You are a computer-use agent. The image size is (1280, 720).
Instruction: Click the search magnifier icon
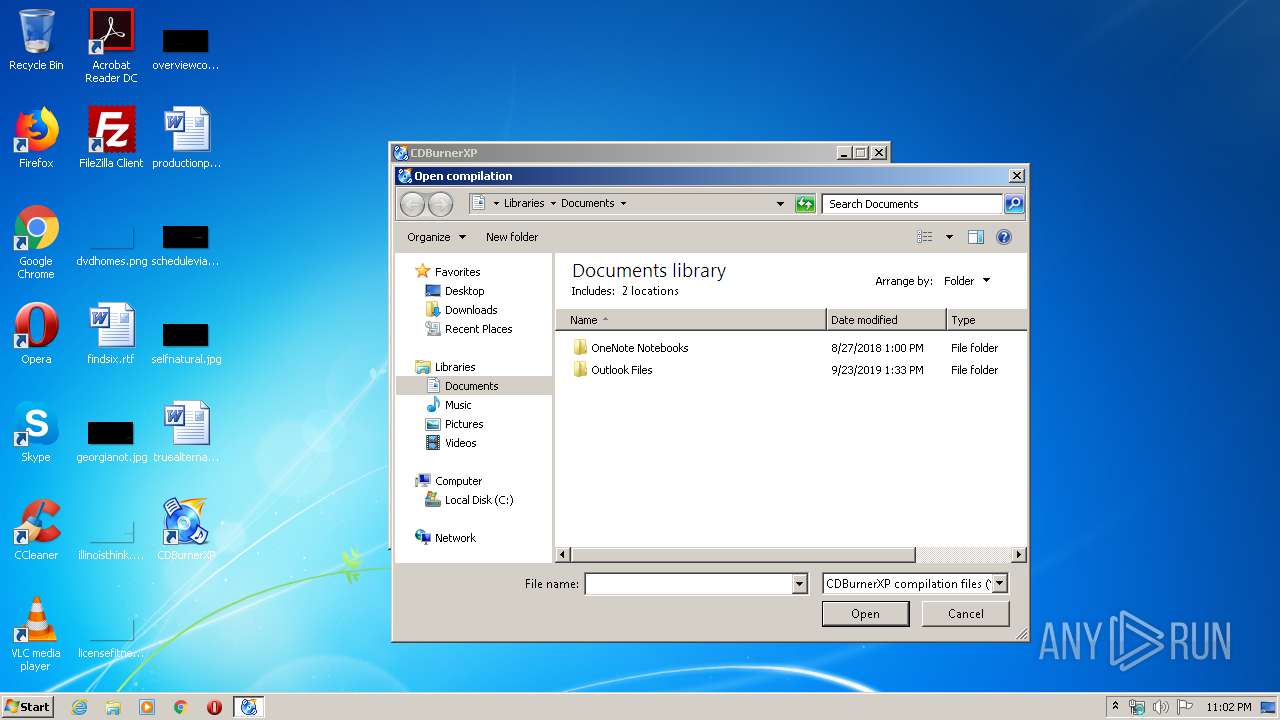[1013, 204]
